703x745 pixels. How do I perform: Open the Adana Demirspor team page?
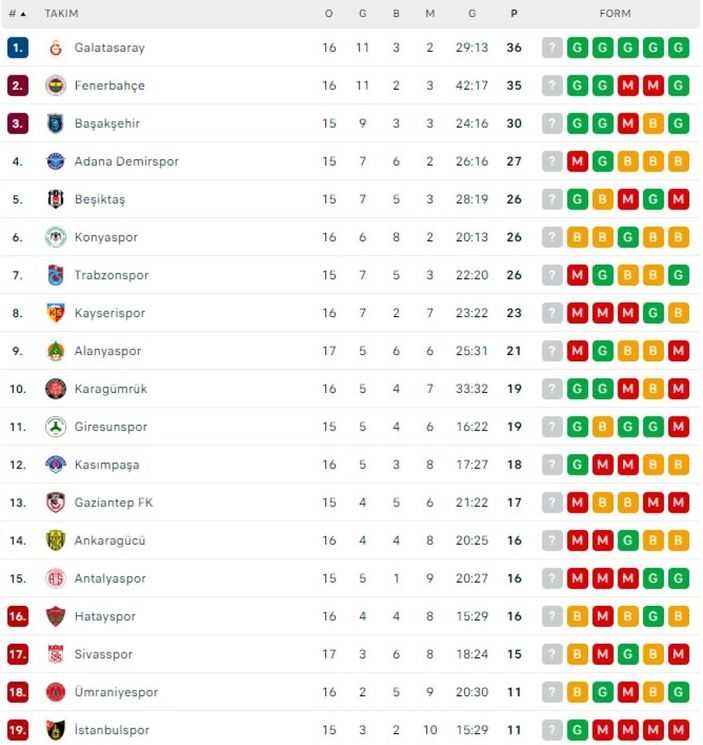pyautogui.click(x=126, y=162)
